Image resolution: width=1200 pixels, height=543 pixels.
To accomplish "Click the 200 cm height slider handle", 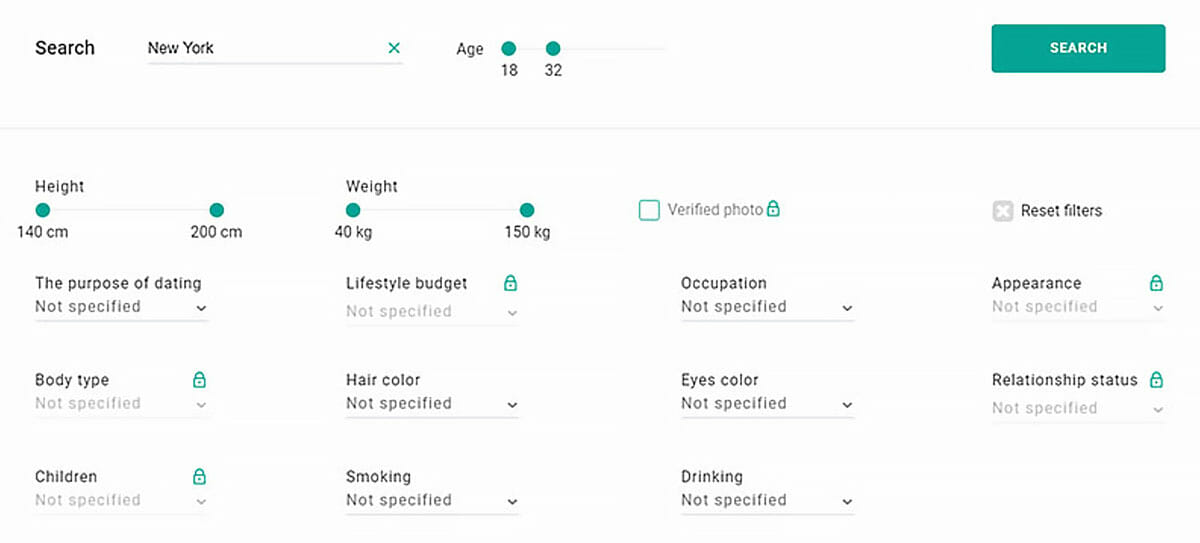I will pyautogui.click(x=216, y=210).
